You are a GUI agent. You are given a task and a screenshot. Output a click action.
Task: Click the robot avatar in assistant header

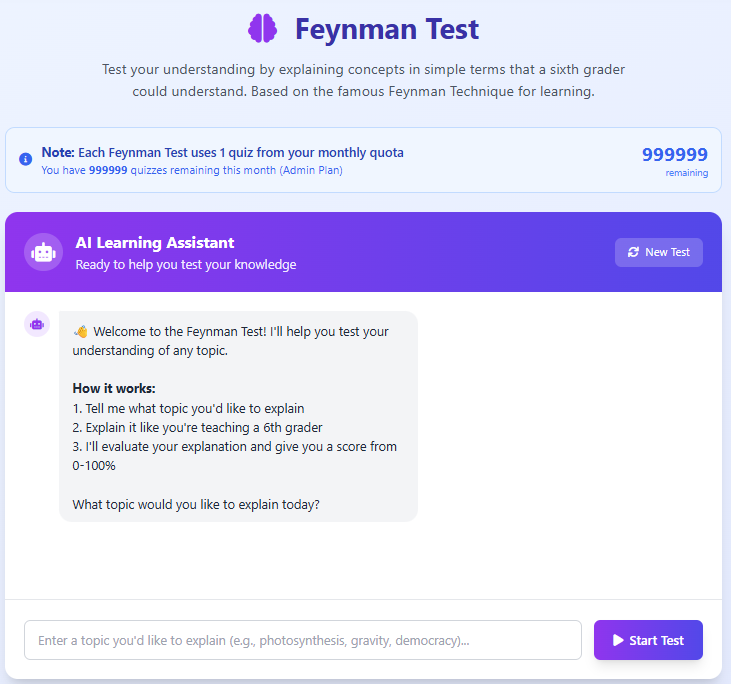[x=43, y=252]
